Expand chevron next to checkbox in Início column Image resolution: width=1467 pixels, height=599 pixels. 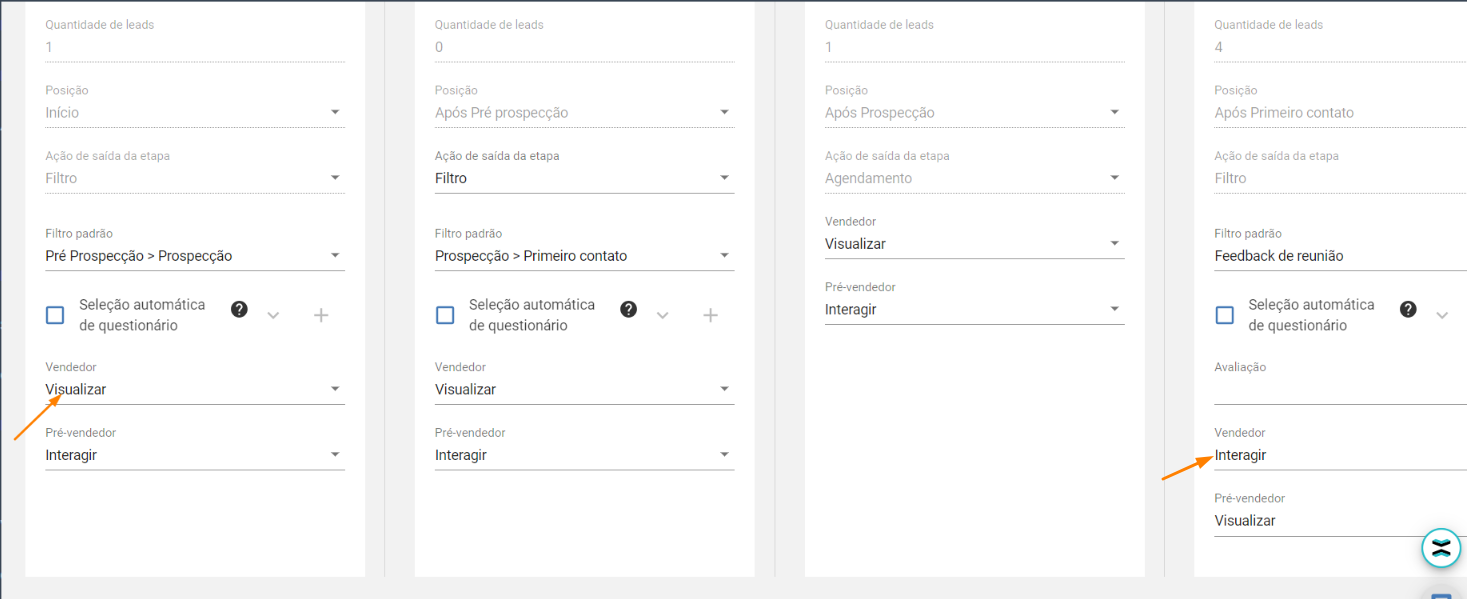273,315
